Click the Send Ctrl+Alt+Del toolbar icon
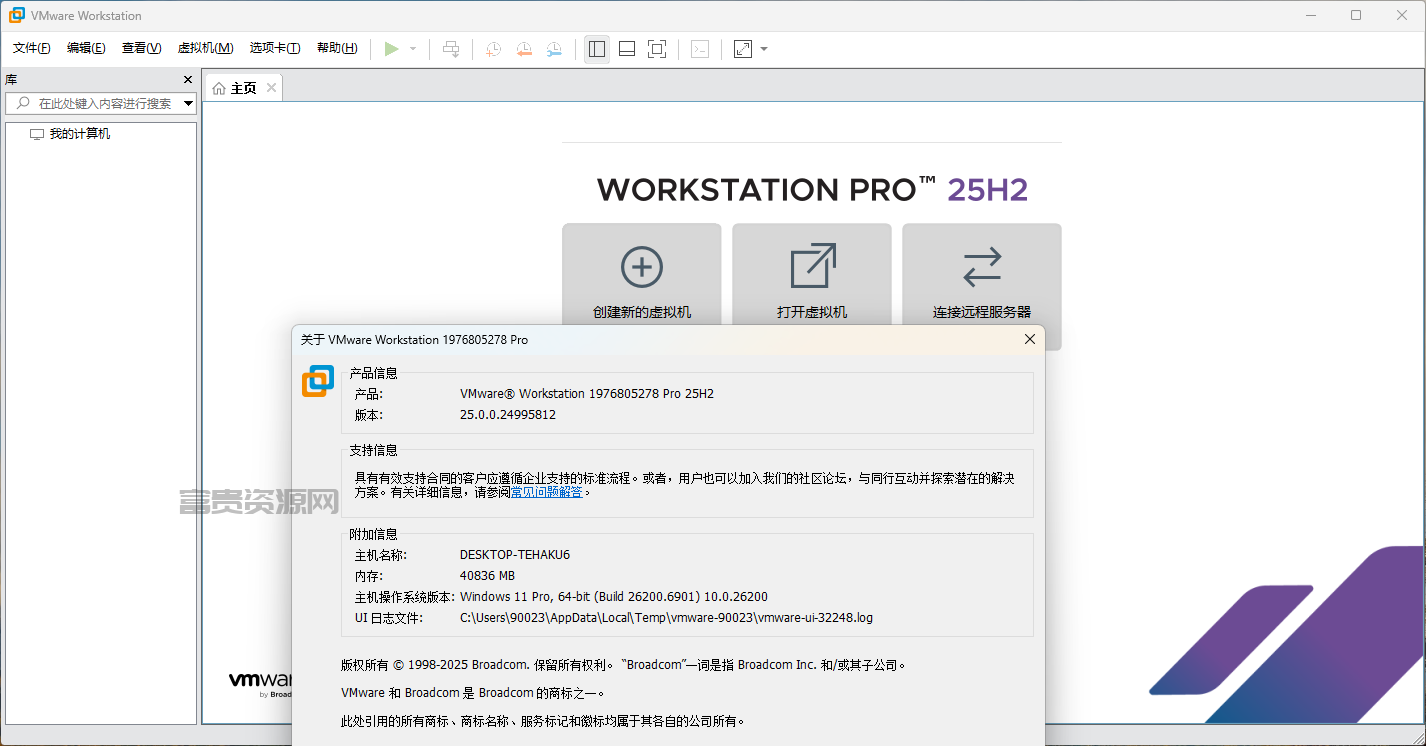The height and width of the screenshot is (746, 1426). tap(452, 48)
